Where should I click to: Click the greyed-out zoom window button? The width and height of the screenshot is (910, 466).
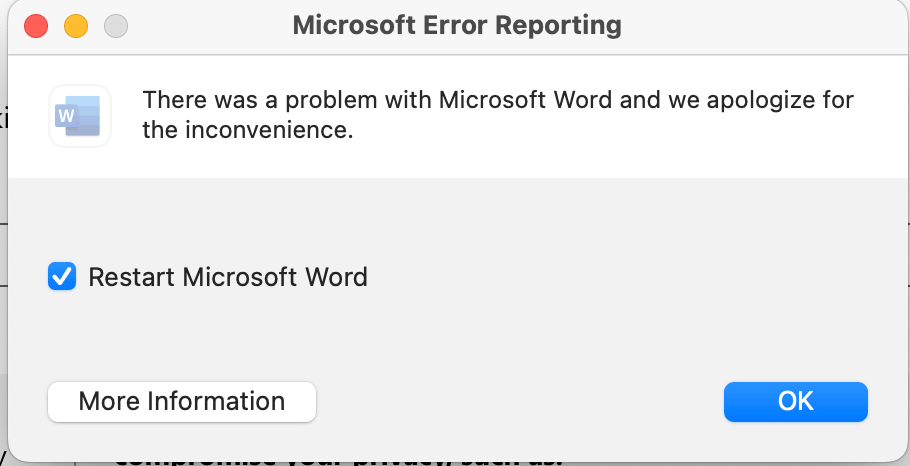117,25
